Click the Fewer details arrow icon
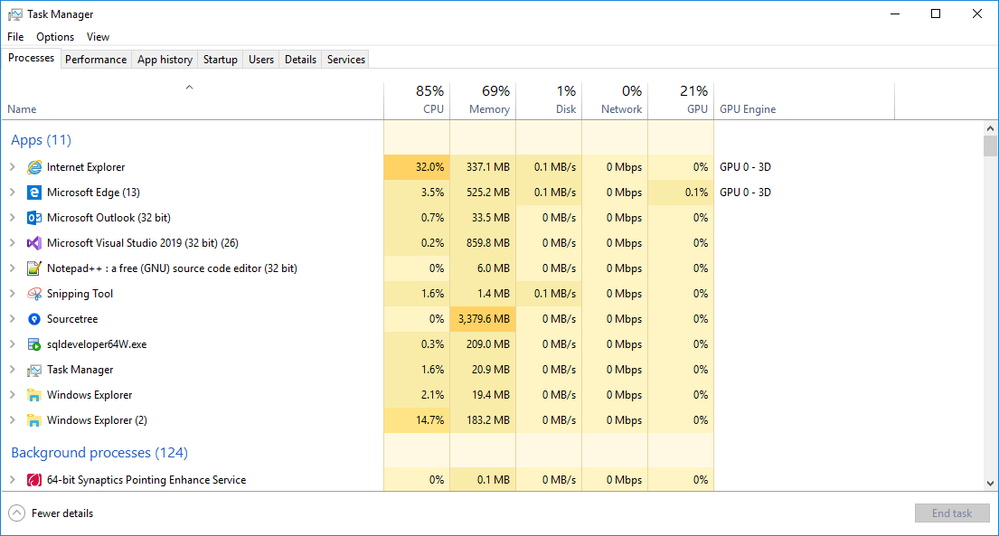This screenshot has height=536, width=999. tap(17, 513)
